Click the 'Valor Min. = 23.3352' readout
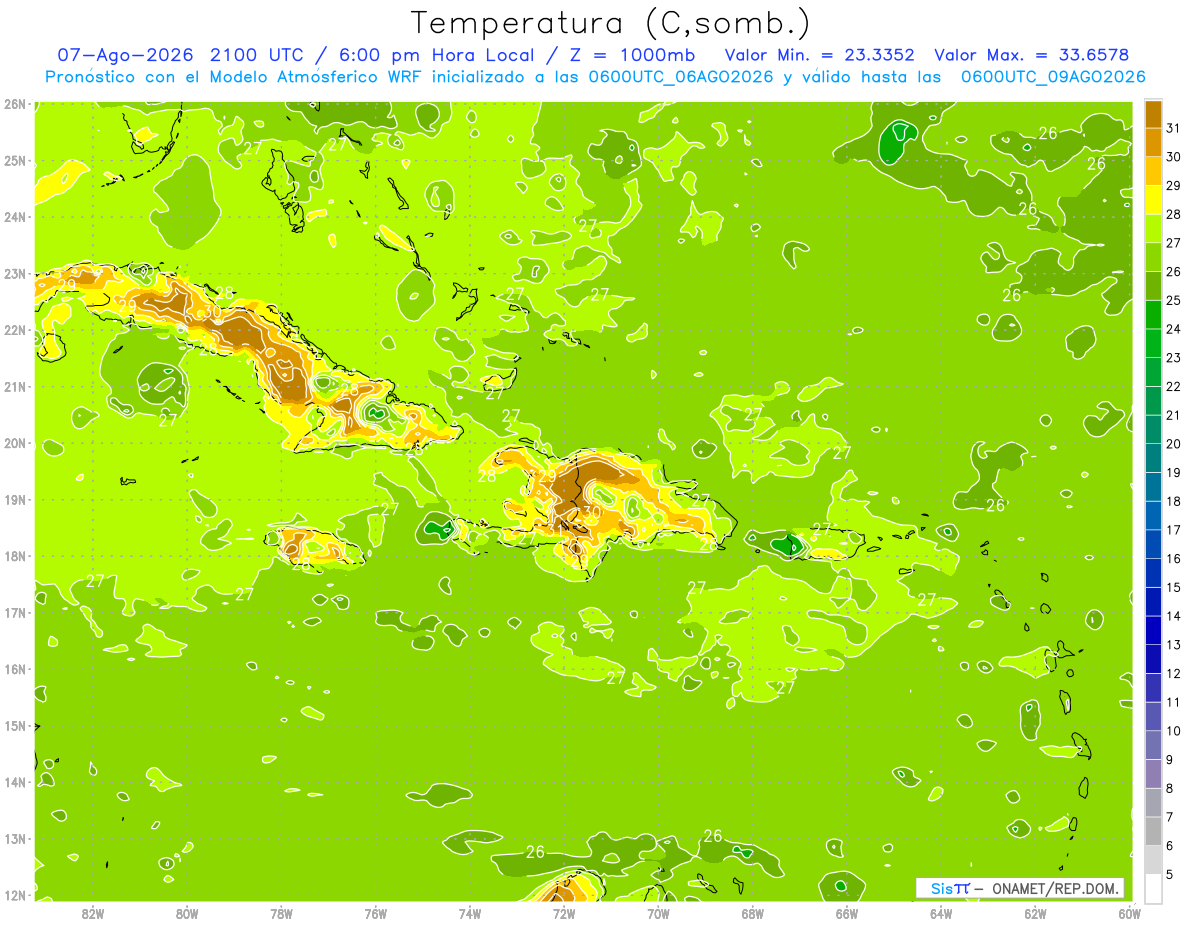 (819, 55)
